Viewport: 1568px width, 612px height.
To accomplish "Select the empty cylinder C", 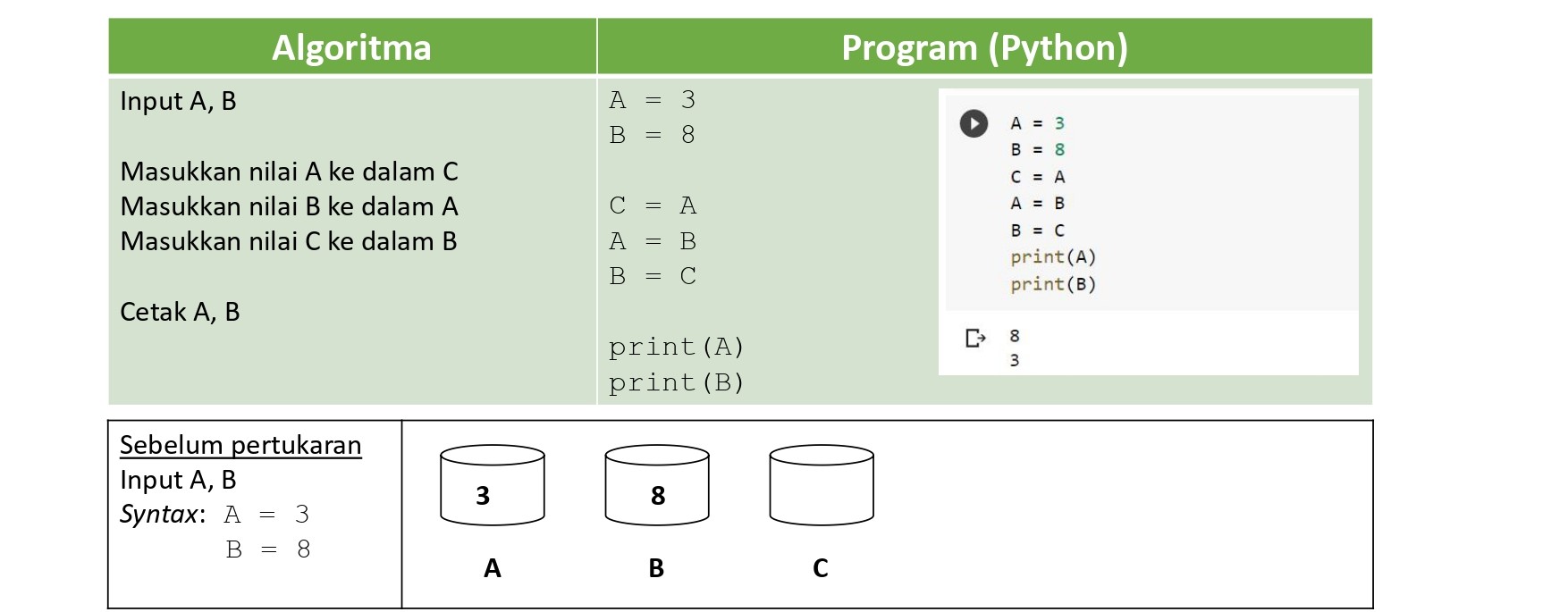I will click(x=822, y=485).
